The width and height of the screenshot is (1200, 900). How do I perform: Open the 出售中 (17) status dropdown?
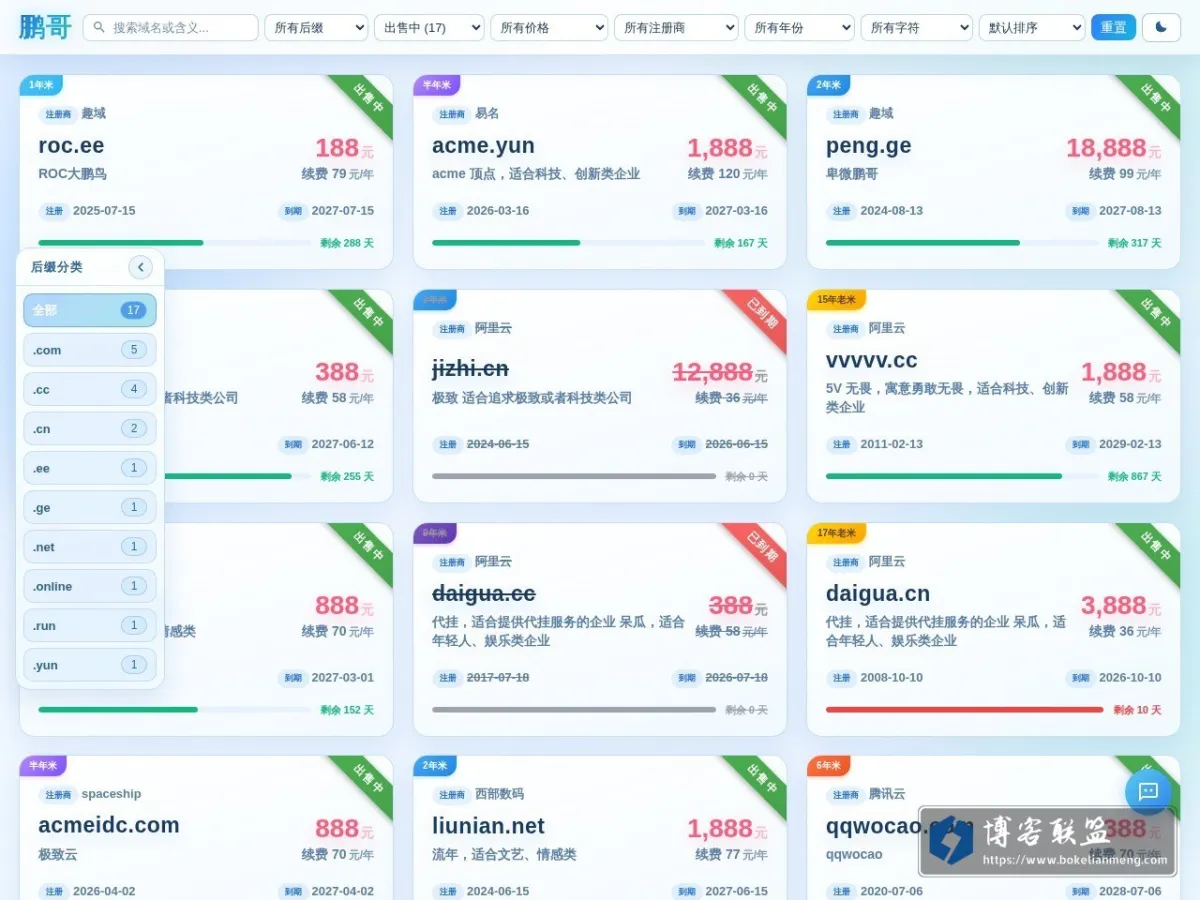click(x=429, y=27)
